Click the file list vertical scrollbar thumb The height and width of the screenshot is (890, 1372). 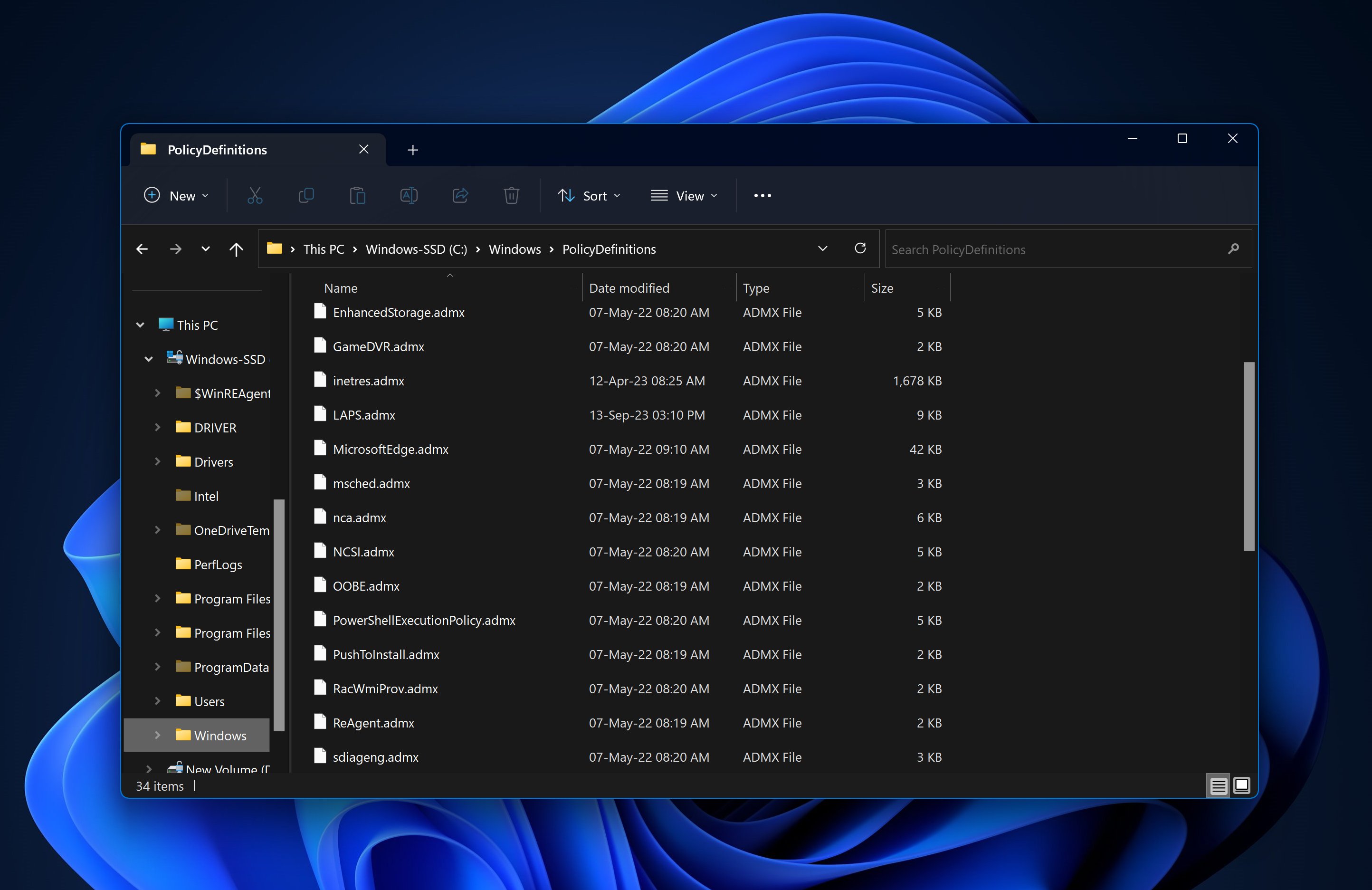tap(1249, 457)
